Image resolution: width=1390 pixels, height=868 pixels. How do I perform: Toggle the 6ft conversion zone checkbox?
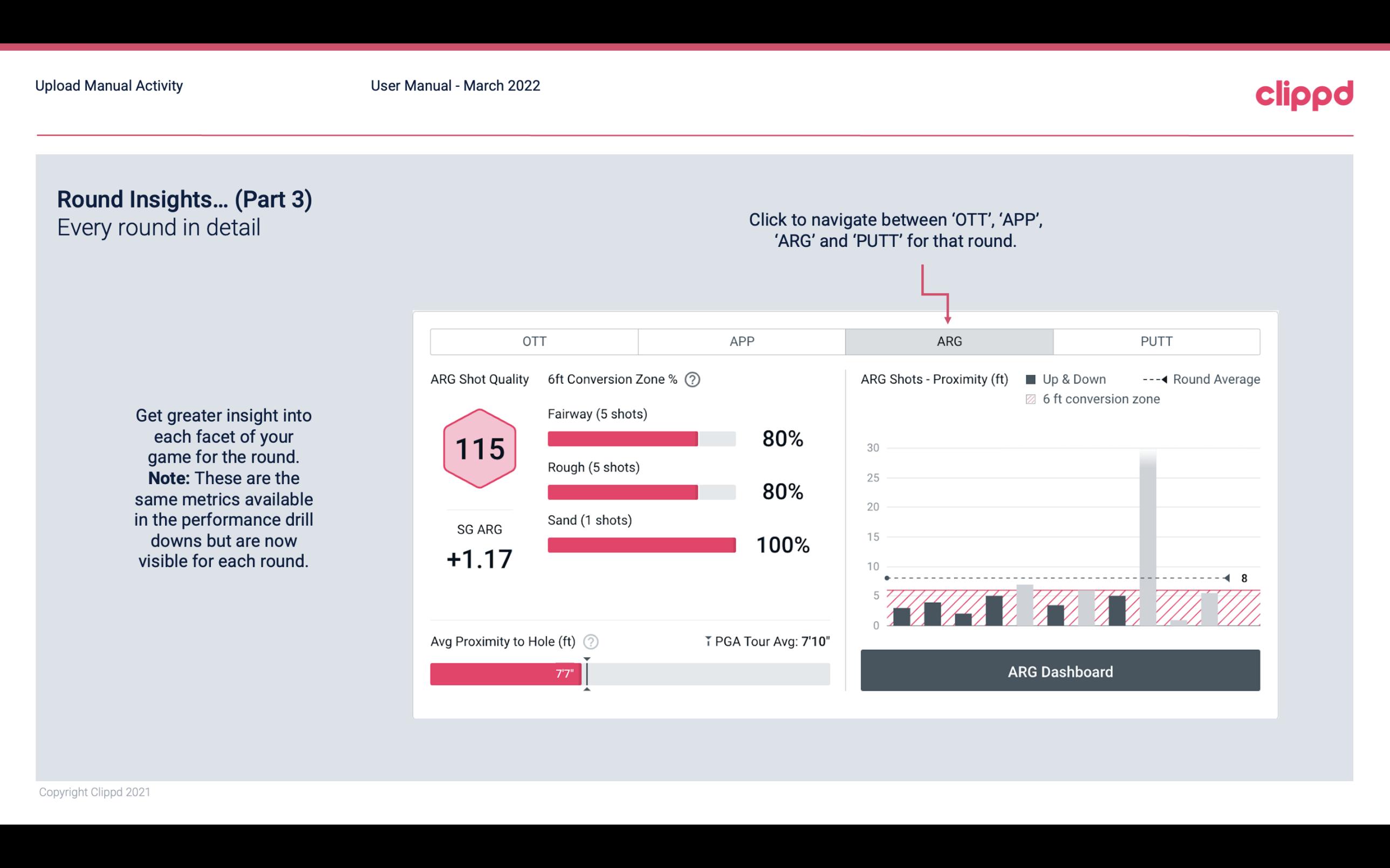click(x=1033, y=398)
